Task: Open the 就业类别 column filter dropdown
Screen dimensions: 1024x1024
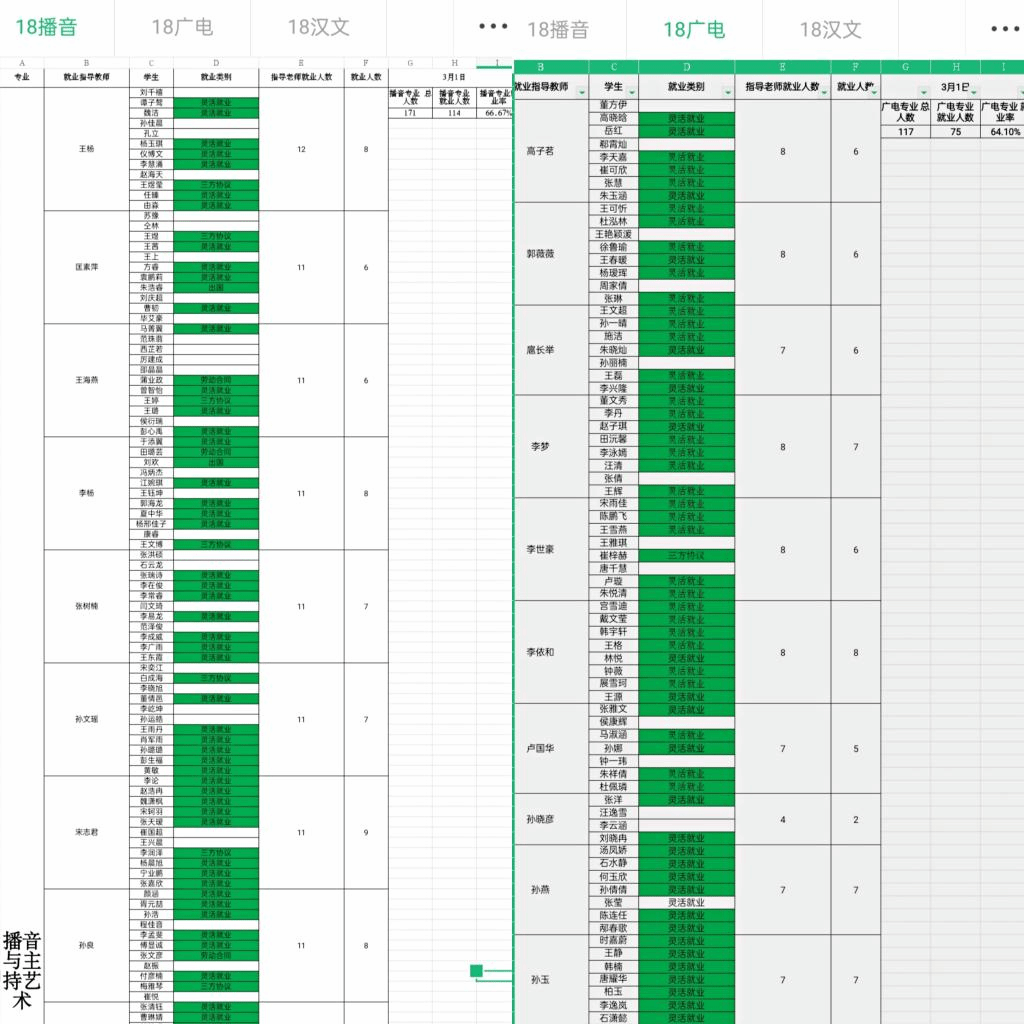Action: click(726, 92)
